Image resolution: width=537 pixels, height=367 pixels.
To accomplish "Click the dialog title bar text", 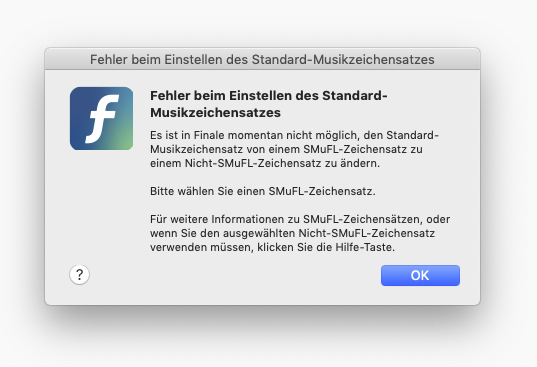I will (262, 60).
